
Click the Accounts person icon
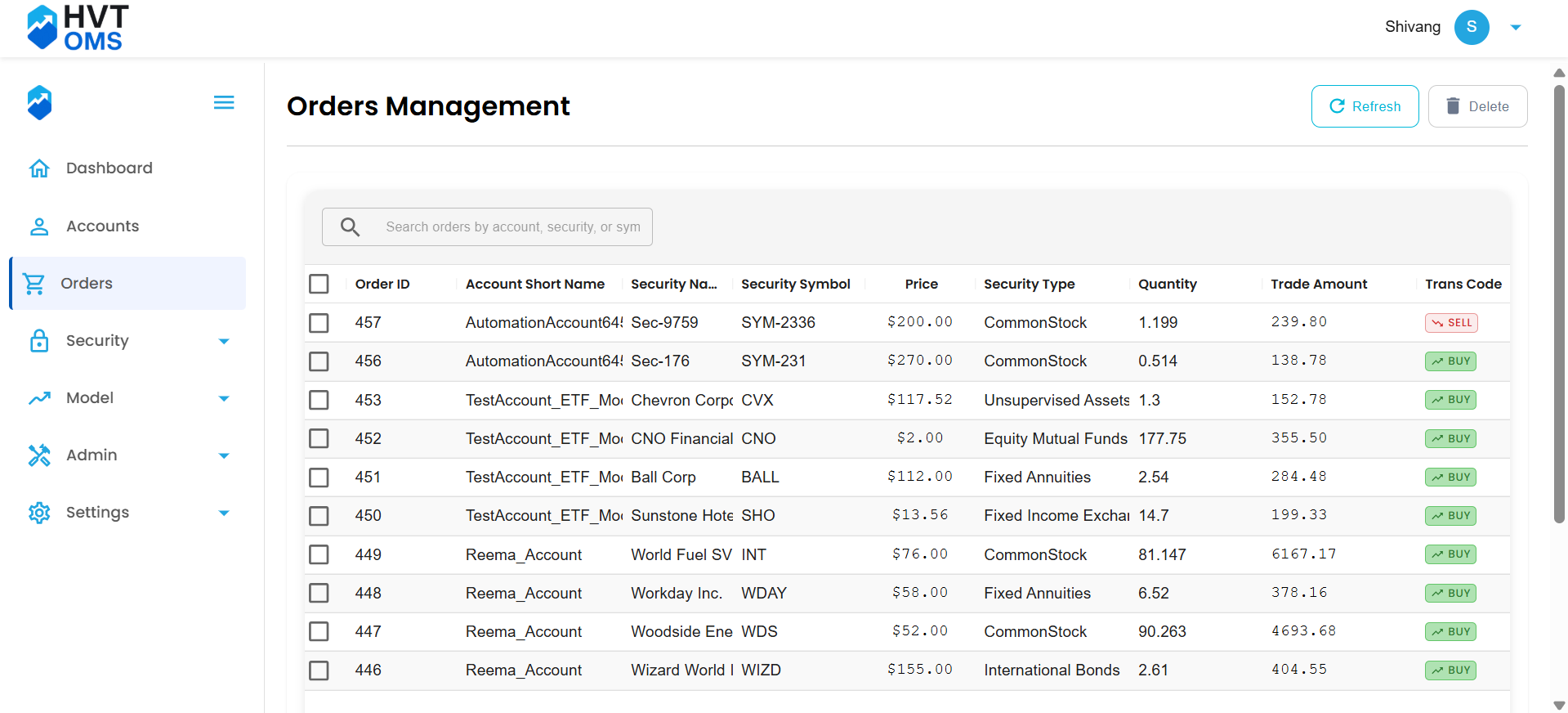pos(39,226)
